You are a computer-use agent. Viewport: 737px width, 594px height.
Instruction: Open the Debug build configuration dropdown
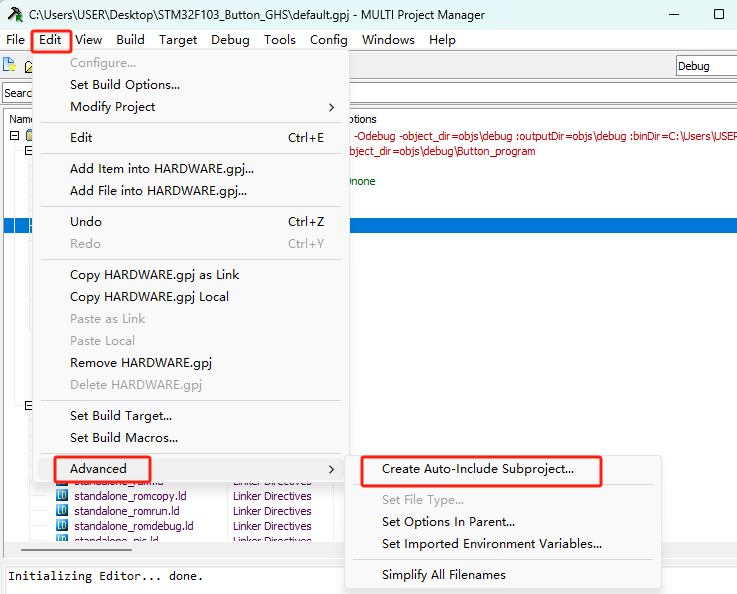click(706, 66)
